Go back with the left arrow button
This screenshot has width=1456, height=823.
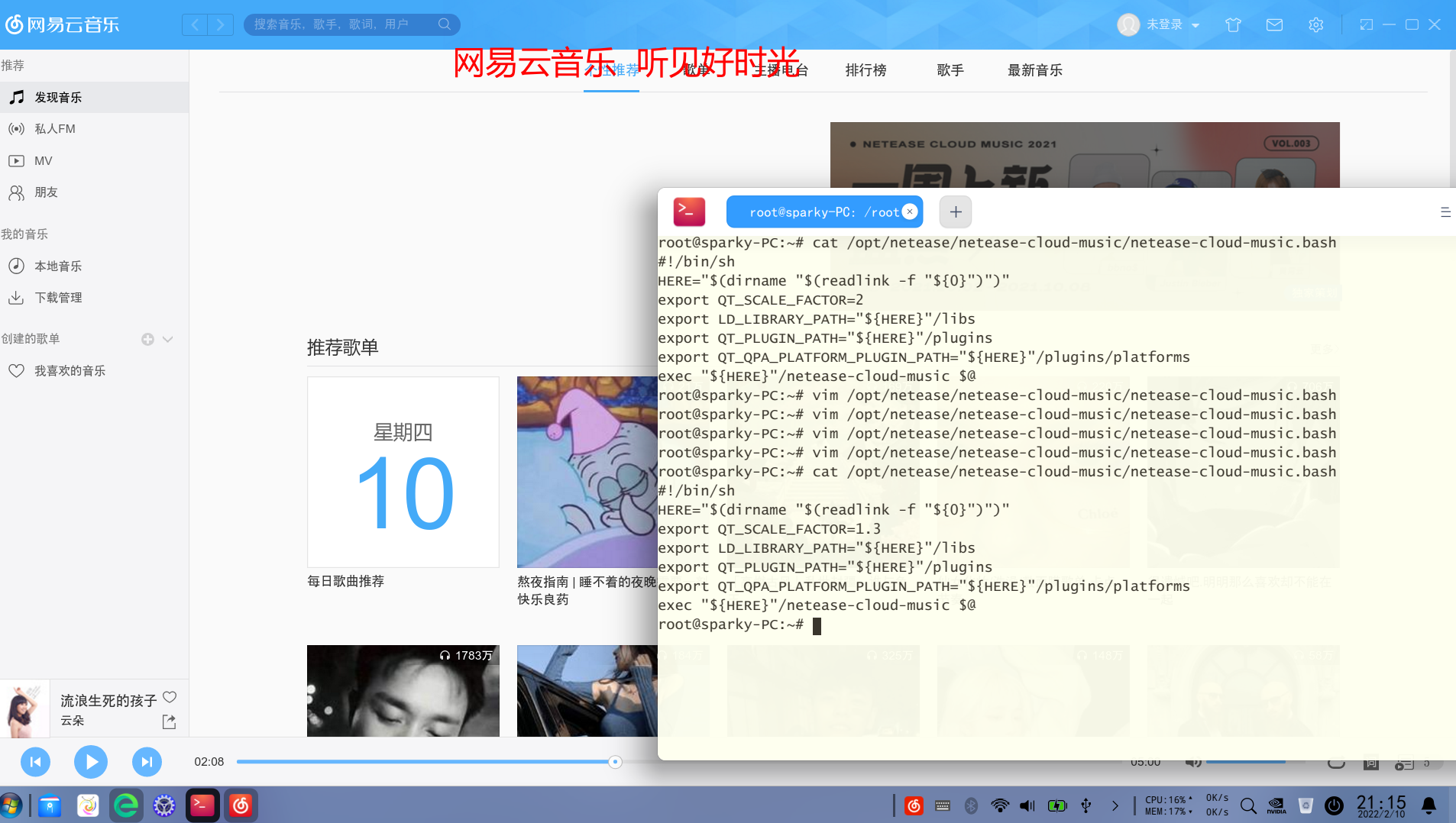[195, 24]
